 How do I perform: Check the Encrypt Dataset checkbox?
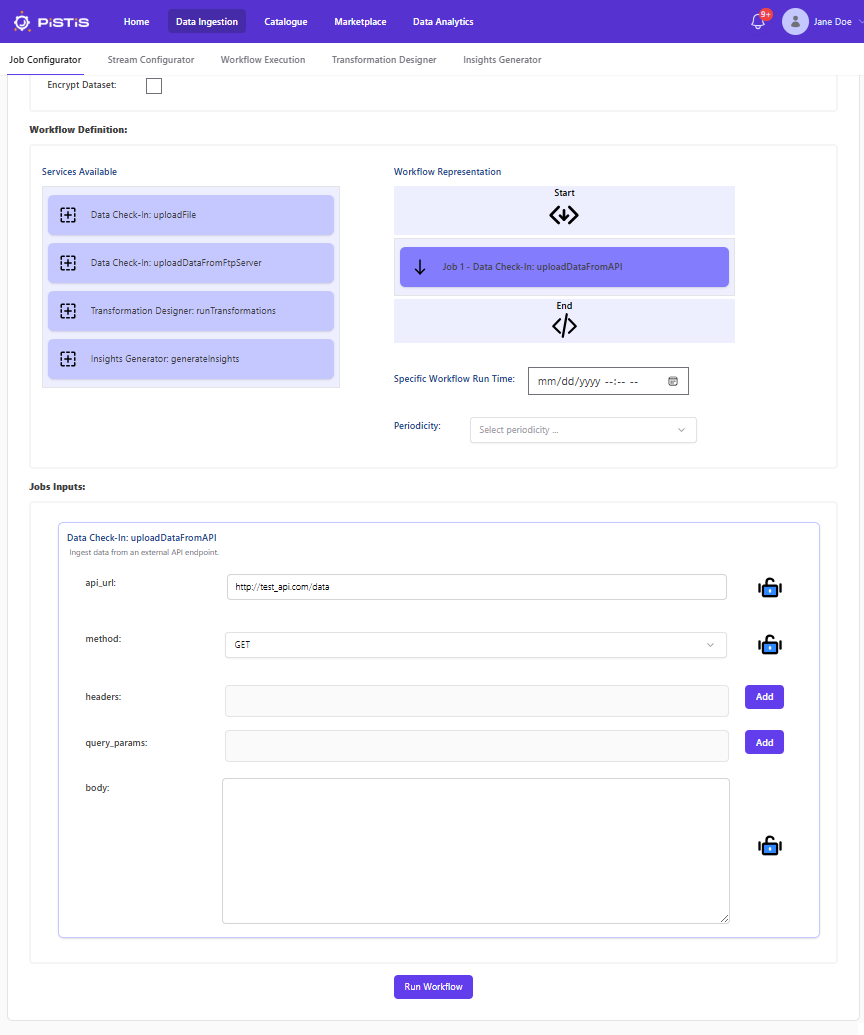click(154, 86)
